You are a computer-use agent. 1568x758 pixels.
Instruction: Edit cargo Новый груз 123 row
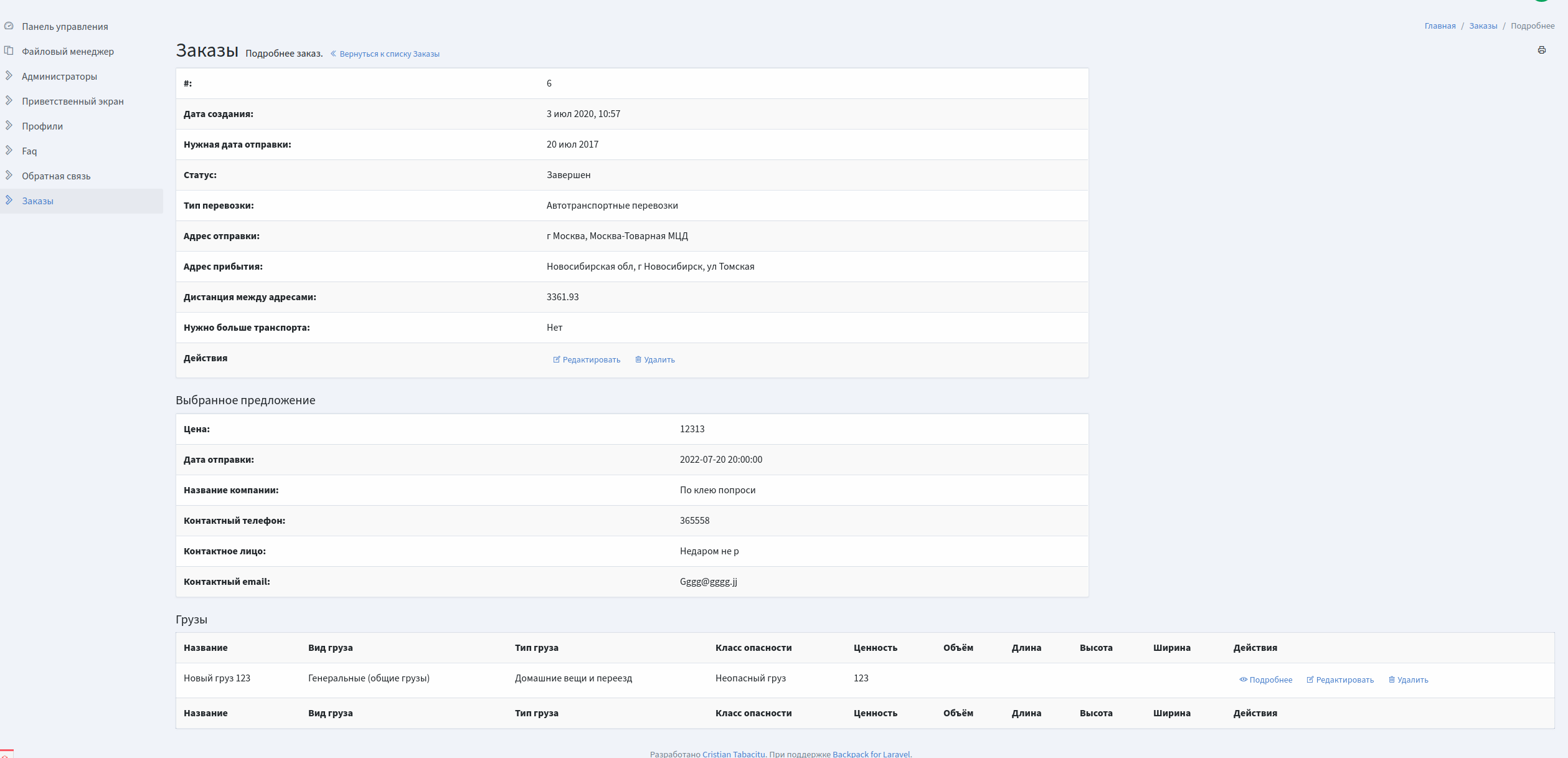coord(1340,680)
